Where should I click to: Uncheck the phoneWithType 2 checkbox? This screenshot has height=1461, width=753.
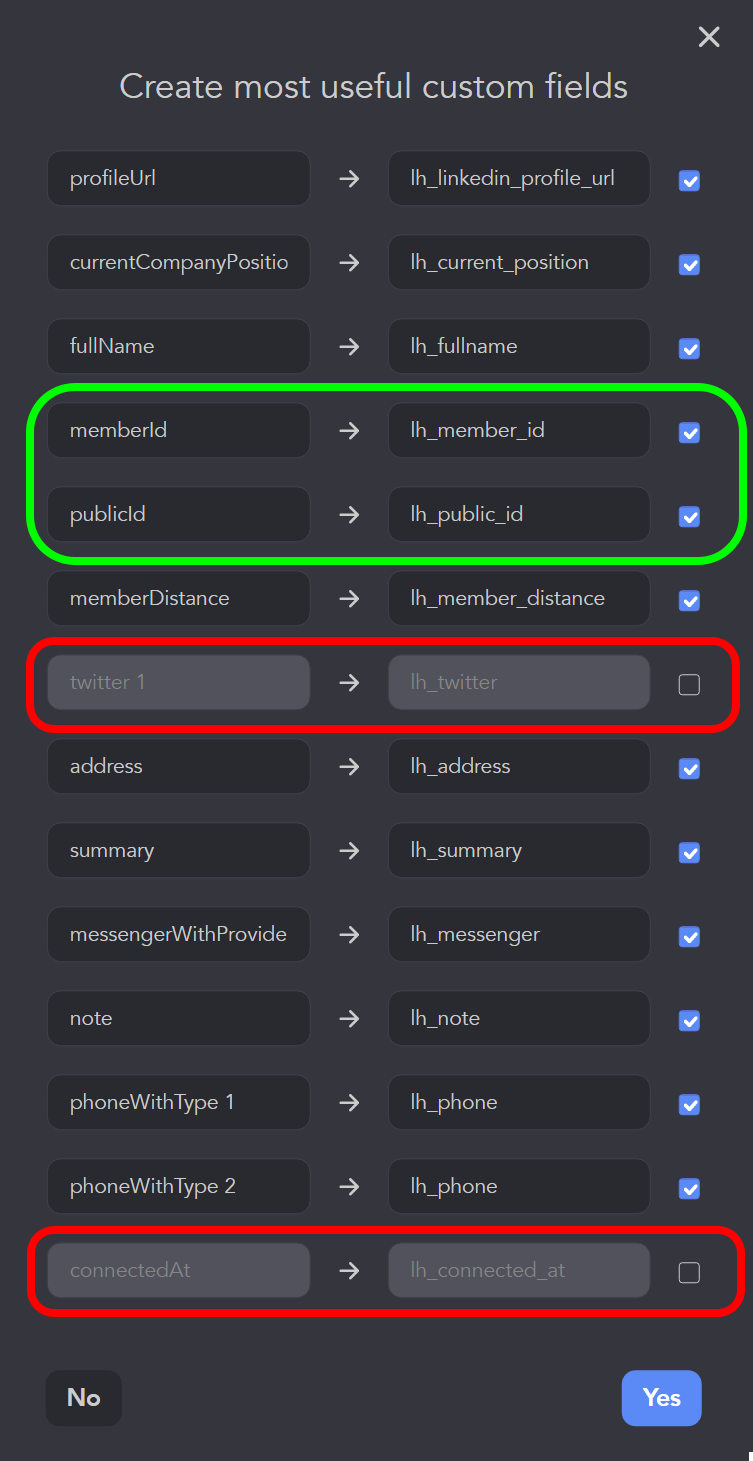click(689, 1189)
